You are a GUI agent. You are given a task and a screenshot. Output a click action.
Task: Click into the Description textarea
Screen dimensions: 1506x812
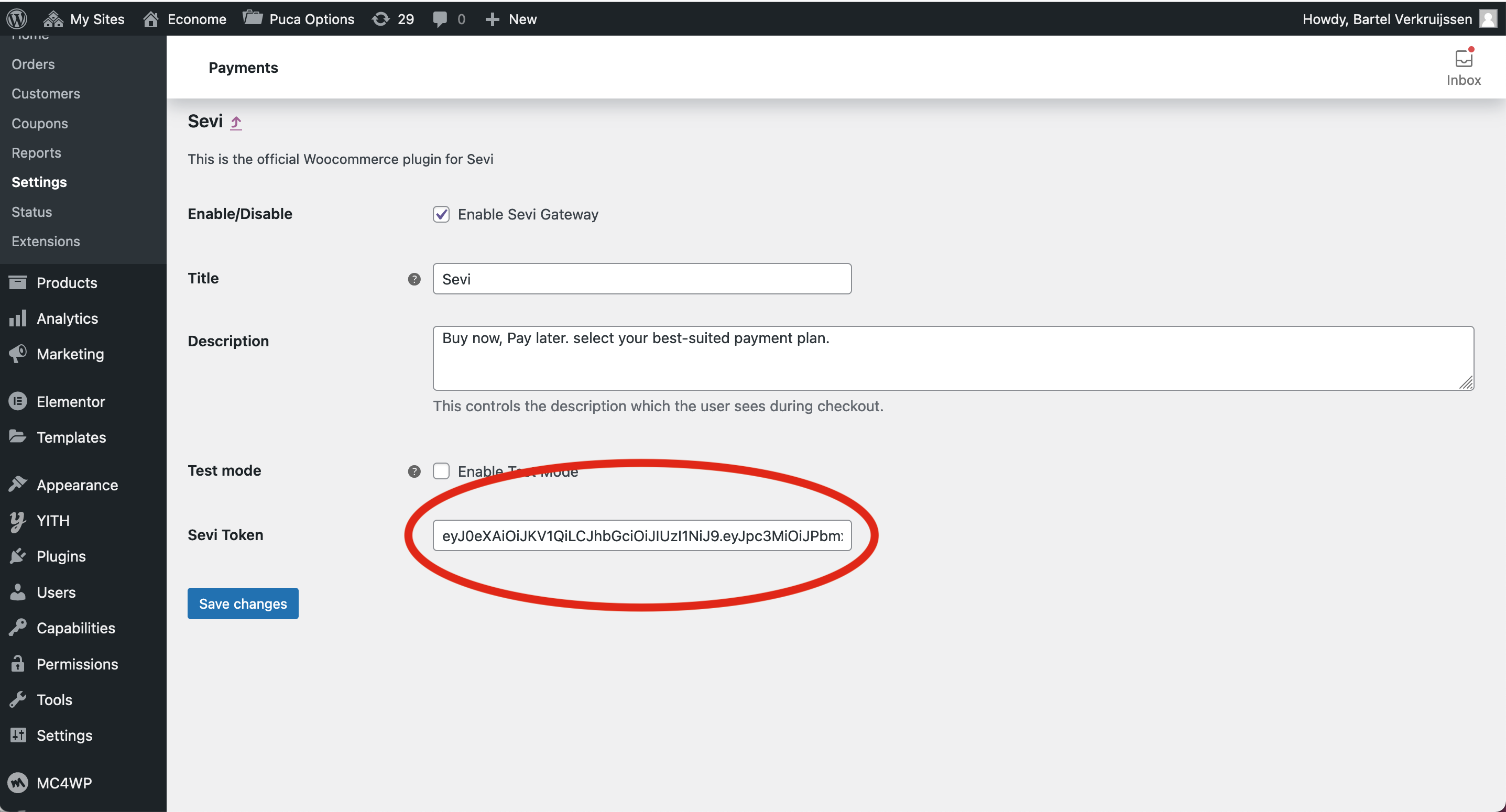click(953, 358)
